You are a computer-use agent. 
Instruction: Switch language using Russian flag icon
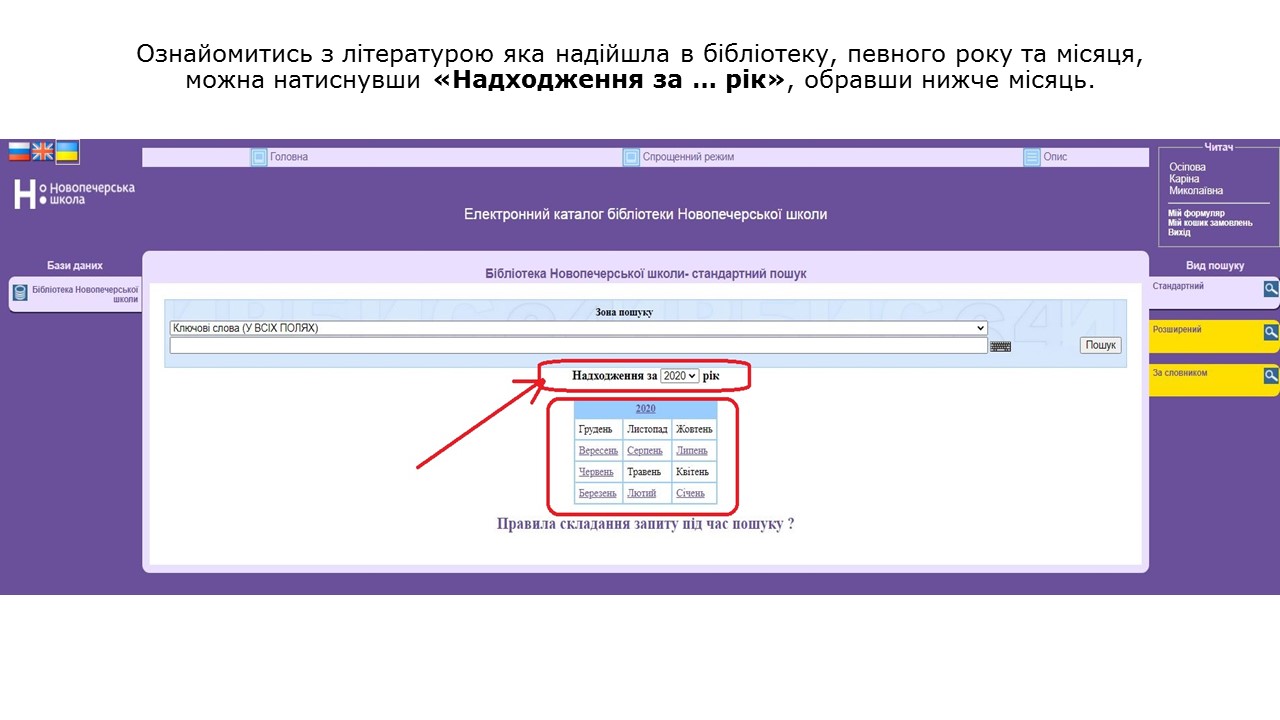pyautogui.click(x=19, y=151)
